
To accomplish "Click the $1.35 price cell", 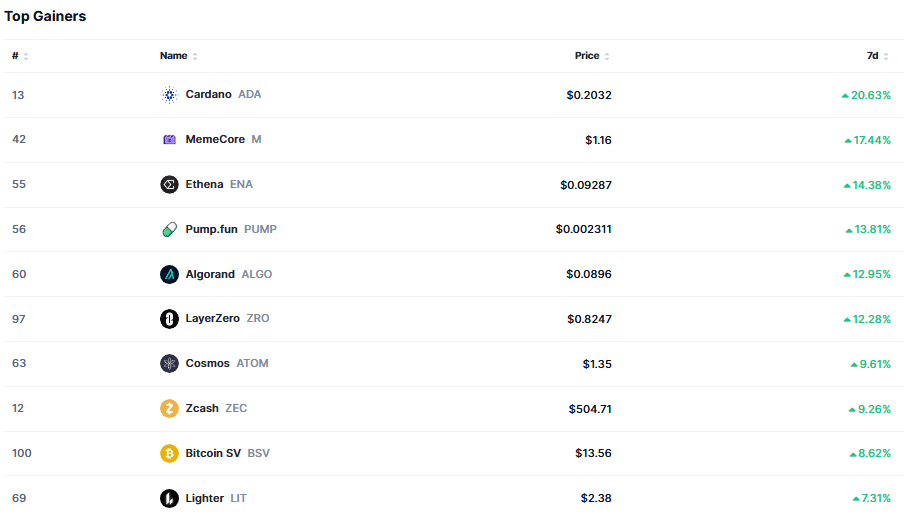I will coord(597,364).
